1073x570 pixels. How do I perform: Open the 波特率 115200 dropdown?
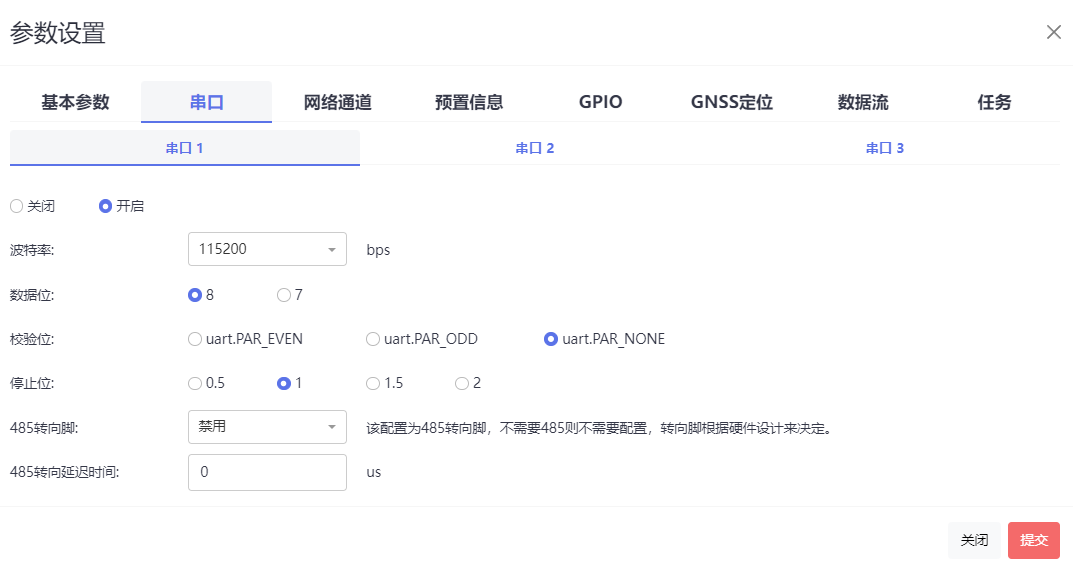tap(267, 249)
